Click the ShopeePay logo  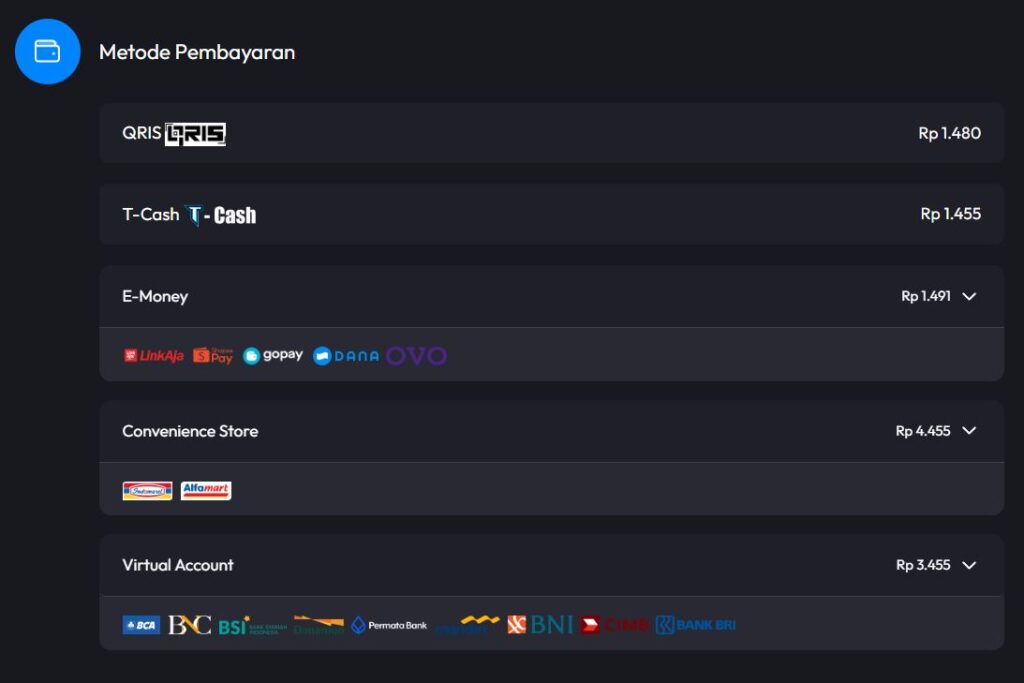(x=213, y=356)
